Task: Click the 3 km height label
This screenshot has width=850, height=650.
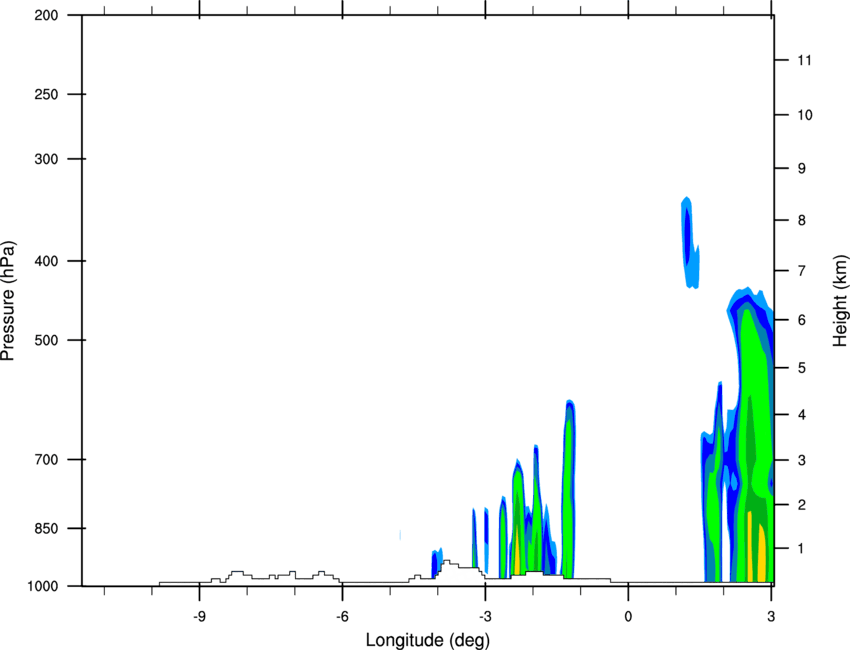Action: pyautogui.click(x=802, y=460)
